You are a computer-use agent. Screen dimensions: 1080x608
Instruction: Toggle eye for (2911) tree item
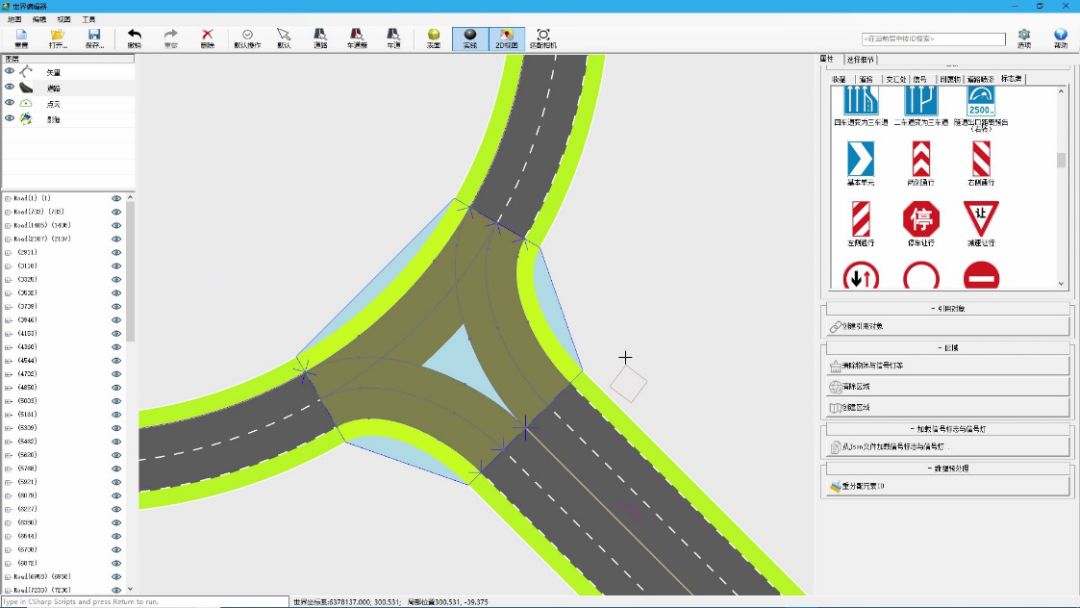[x=116, y=253]
